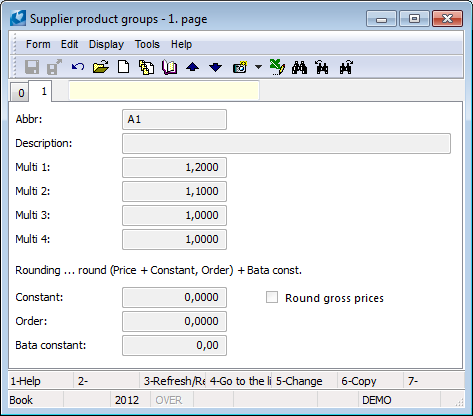Open the Display menu

[106, 44]
